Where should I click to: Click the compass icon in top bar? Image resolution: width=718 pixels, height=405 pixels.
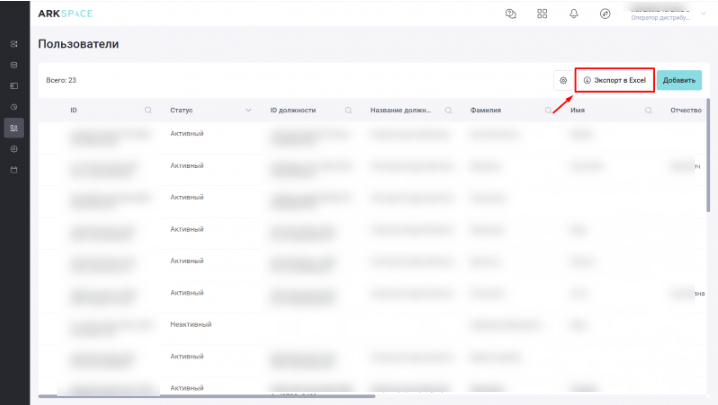click(605, 13)
